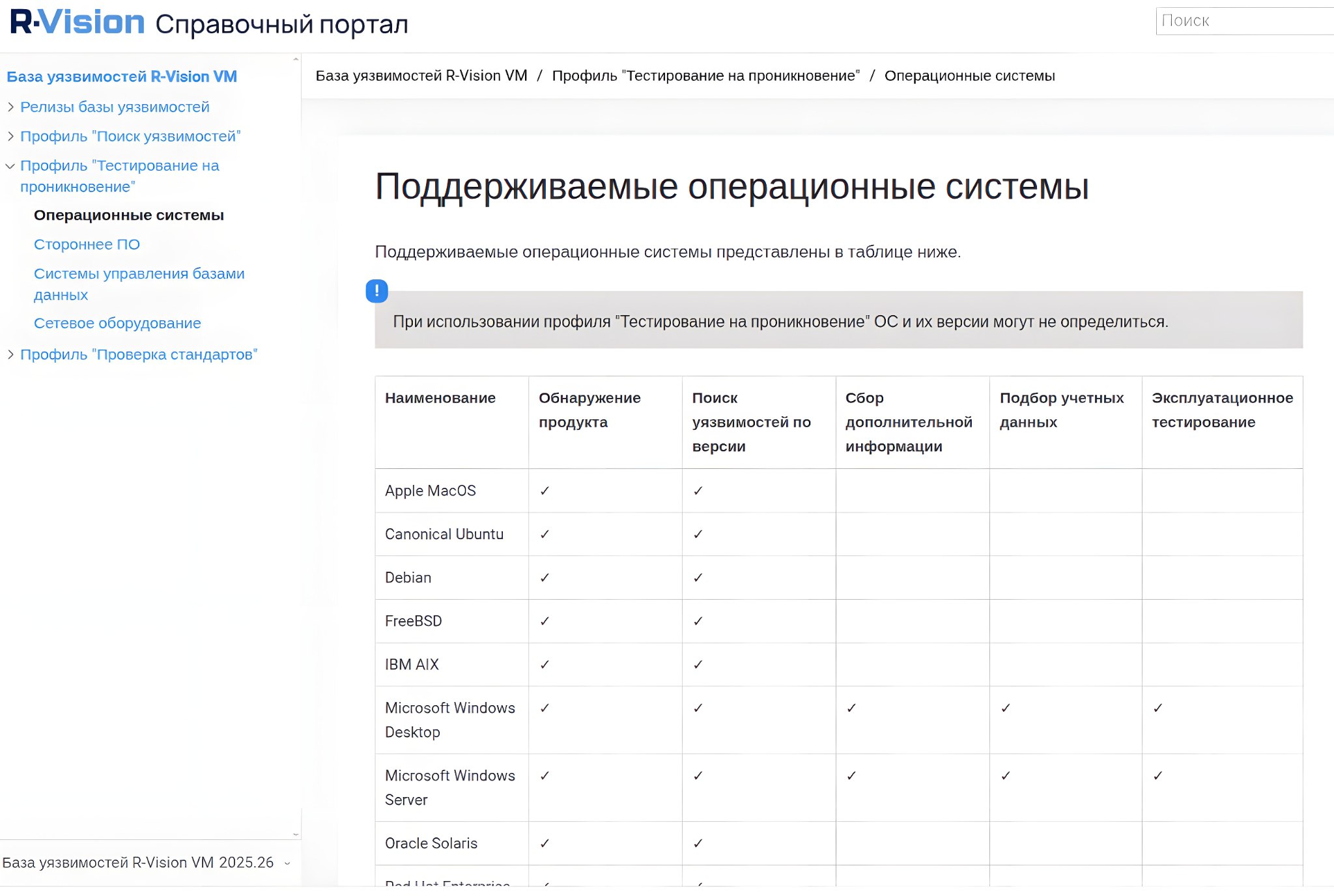Open Сетевое оборудование in the sidebar
This screenshot has height=896, width=1334.
coord(117,323)
